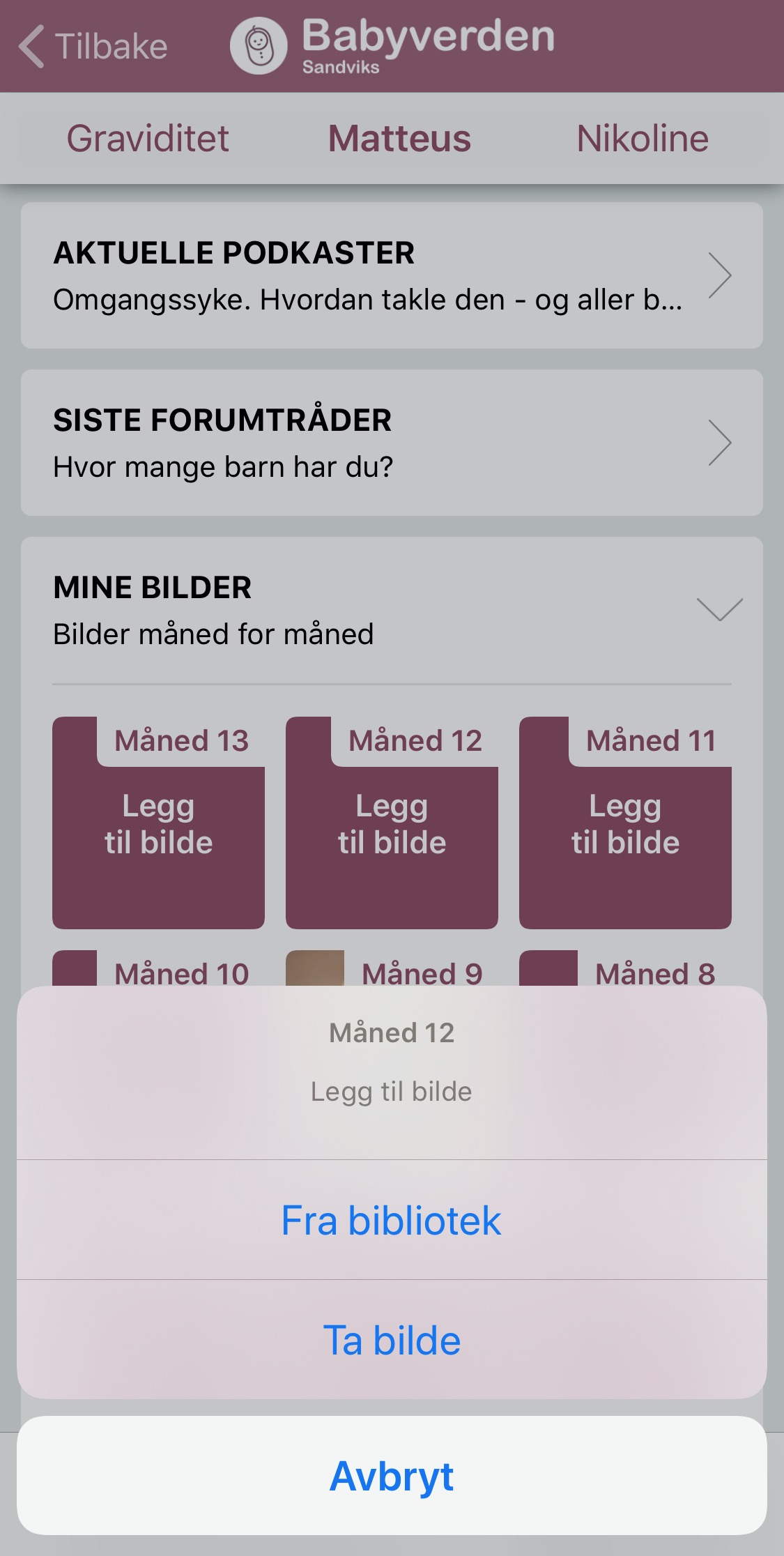Open the Måned 10 folder
Viewport: 784px width, 1556px height.
(158, 968)
